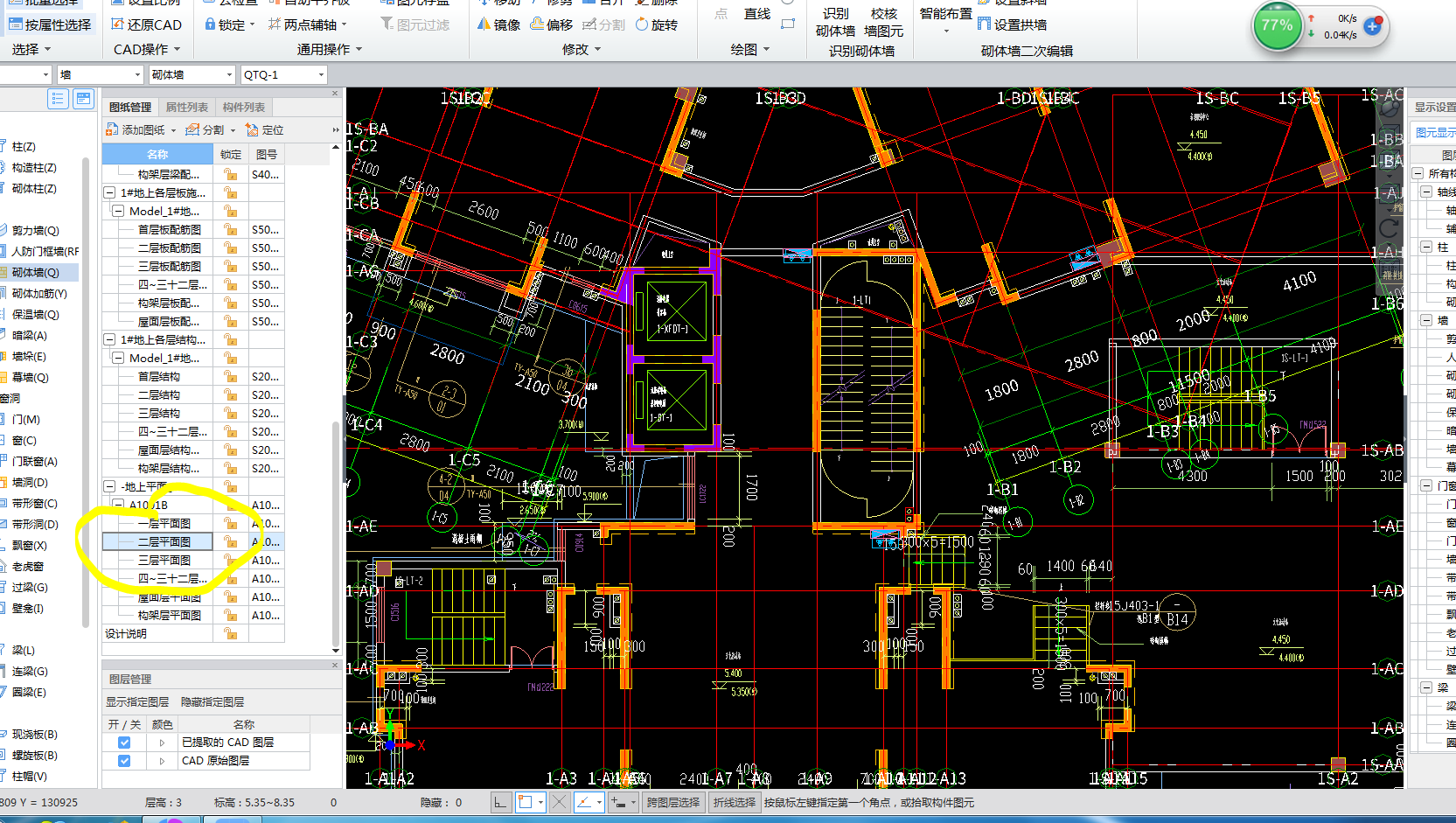Image resolution: width=1456 pixels, height=823 pixels.
Task: Collapse the 1#地上各层结构 tree node
Action: click(109, 339)
